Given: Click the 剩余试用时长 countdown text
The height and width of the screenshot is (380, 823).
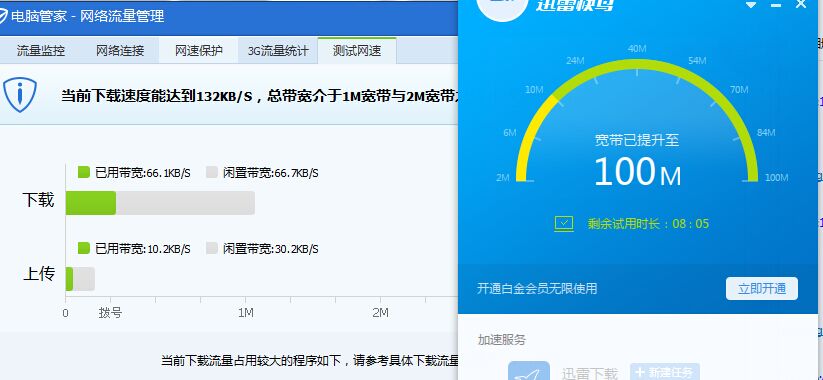Looking at the screenshot, I should [648, 224].
